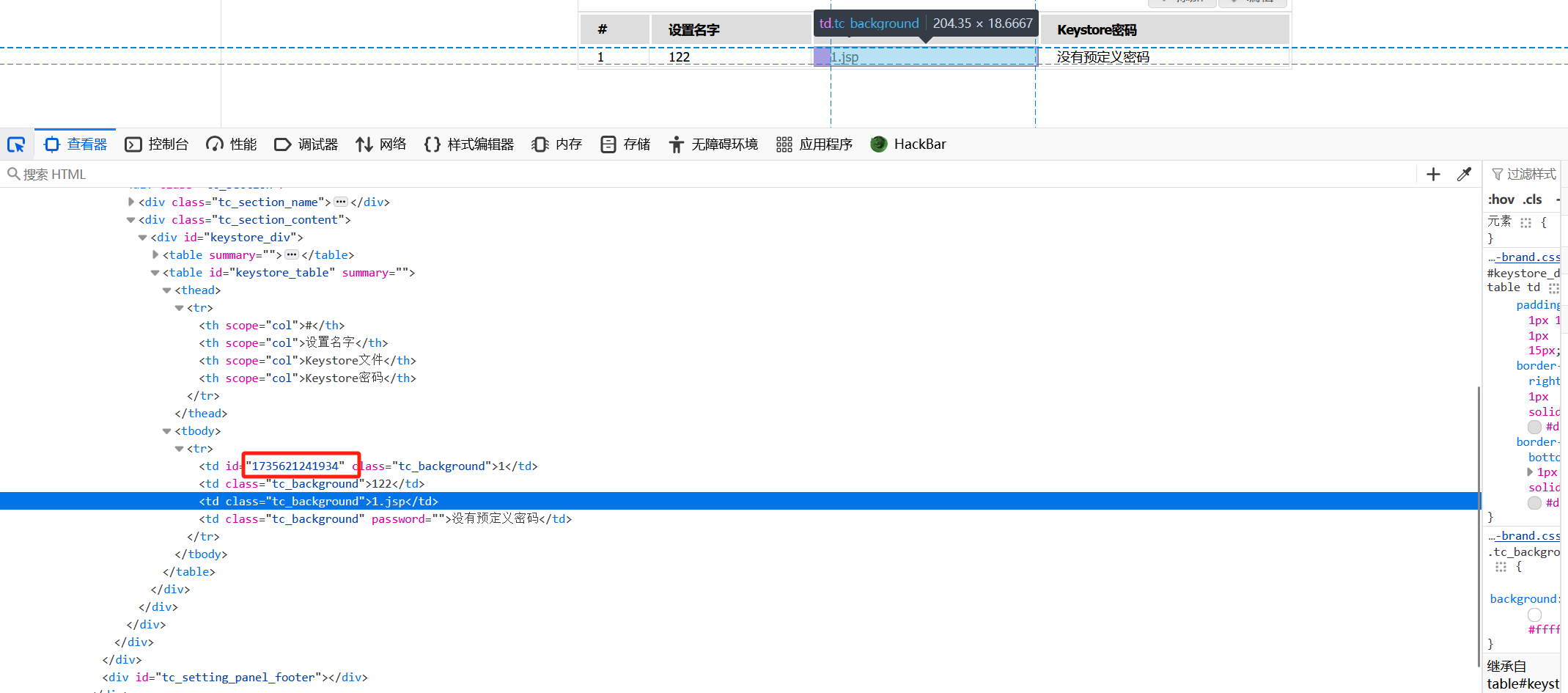The image size is (1568, 693).
Task: Click selector highlighter icon beside table td
Action: coord(1553,288)
